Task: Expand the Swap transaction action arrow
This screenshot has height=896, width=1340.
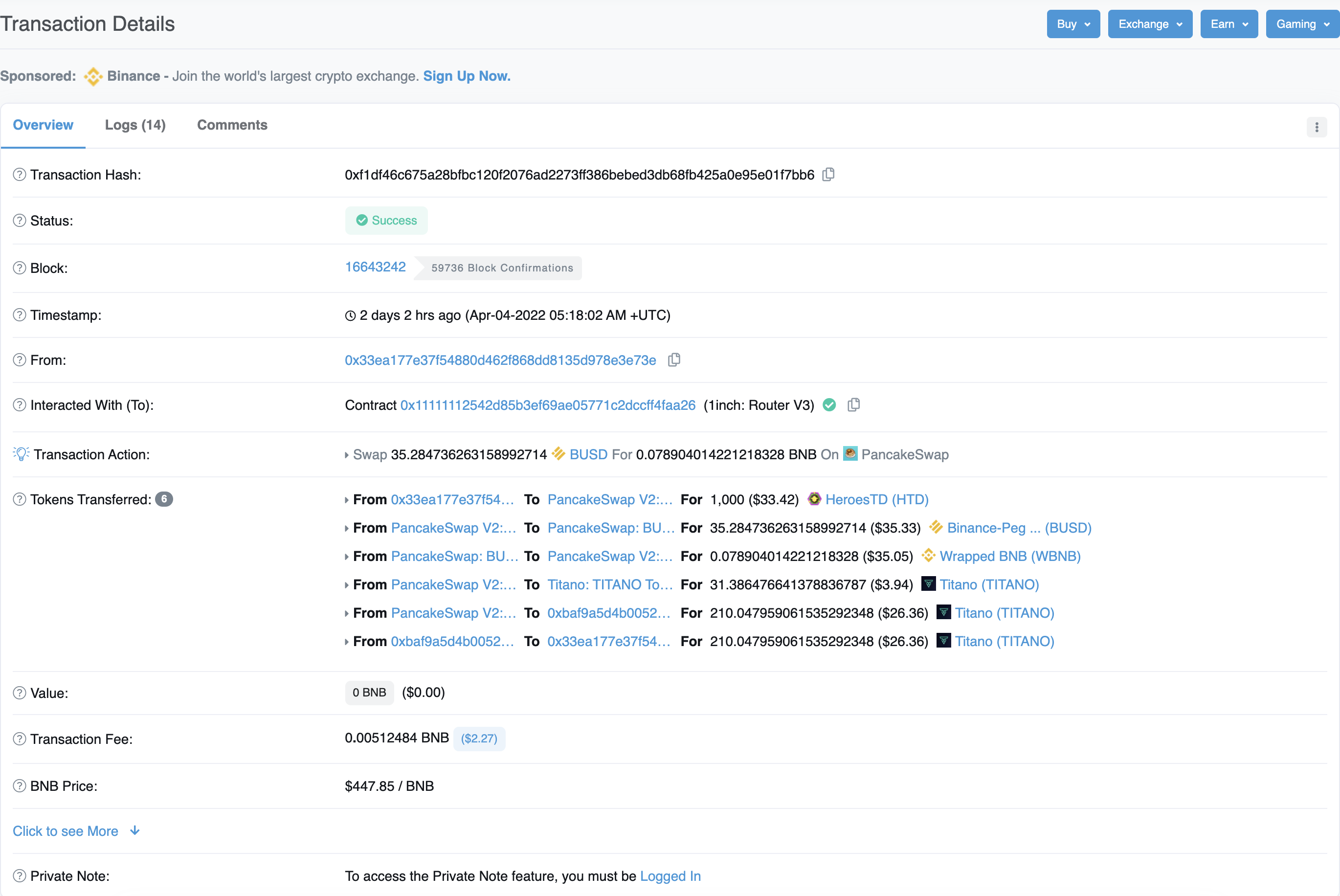Action: pos(347,455)
